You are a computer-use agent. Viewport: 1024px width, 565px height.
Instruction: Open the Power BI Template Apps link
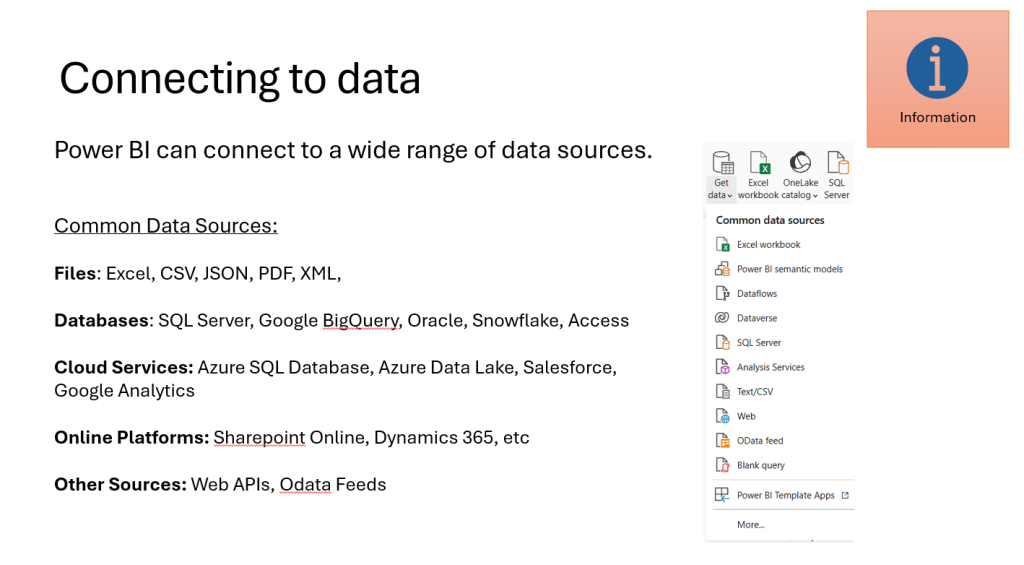pos(786,495)
